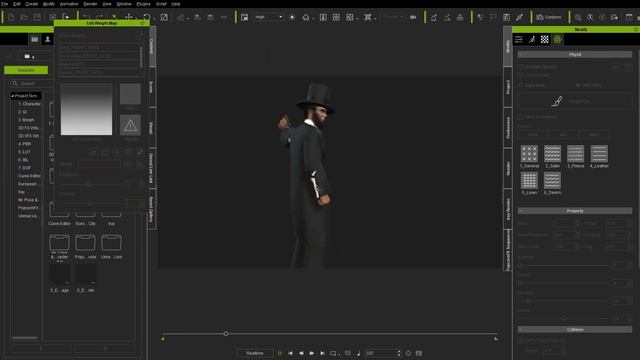Image resolution: width=640 pixels, height=360 pixels.
Task: Open the Home view dropdown arrow
Action: 313,18
